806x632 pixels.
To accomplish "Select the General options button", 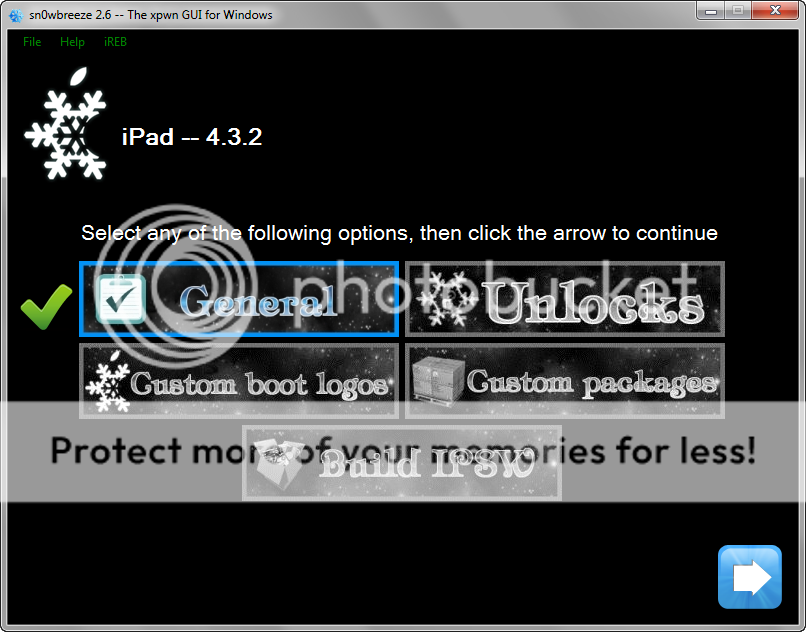I will (239, 299).
